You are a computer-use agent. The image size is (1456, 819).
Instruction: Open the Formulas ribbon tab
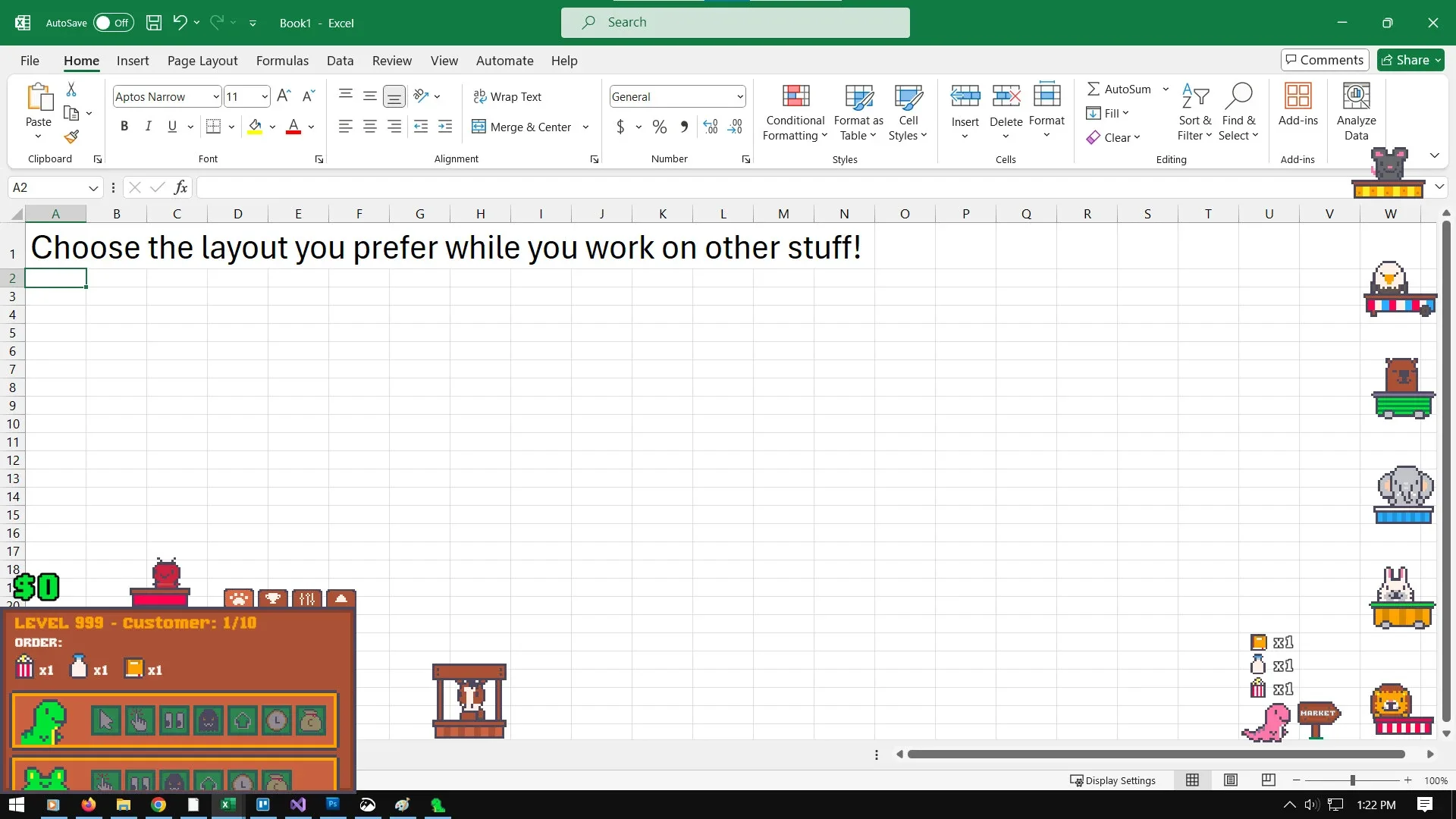tap(282, 61)
